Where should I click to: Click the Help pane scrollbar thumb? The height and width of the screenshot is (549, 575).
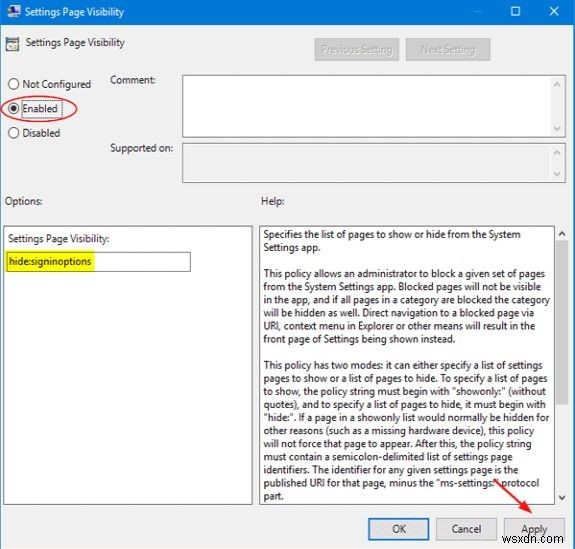tap(562, 323)
